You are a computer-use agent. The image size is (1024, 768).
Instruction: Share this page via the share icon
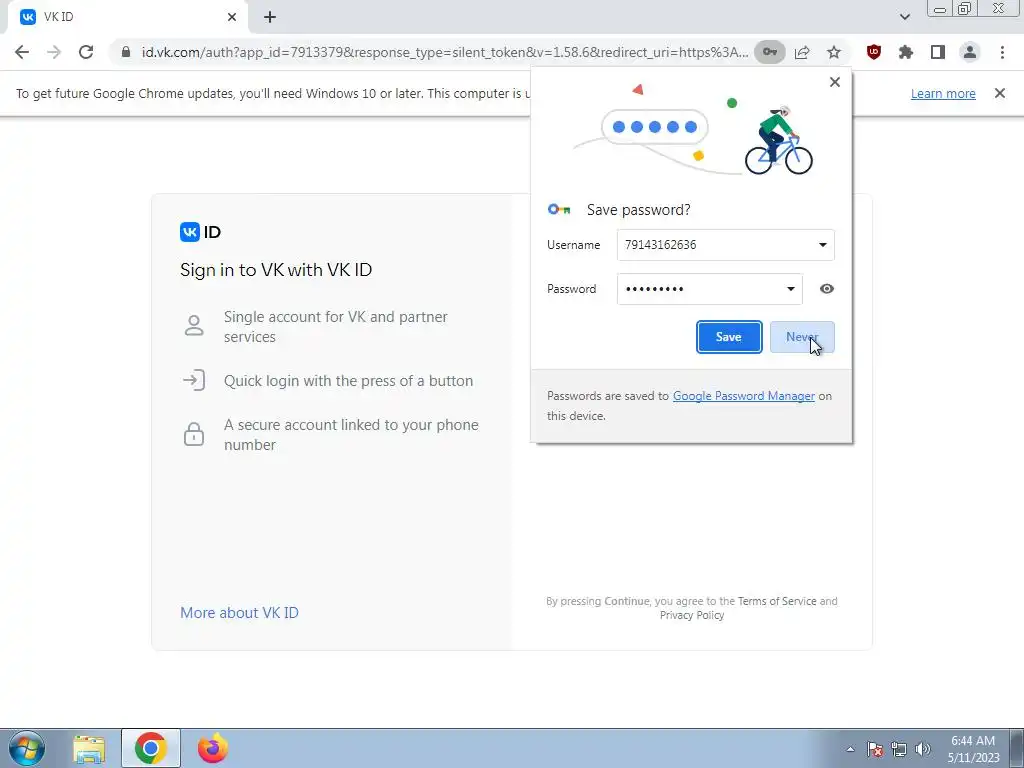(x=802, y=52)
